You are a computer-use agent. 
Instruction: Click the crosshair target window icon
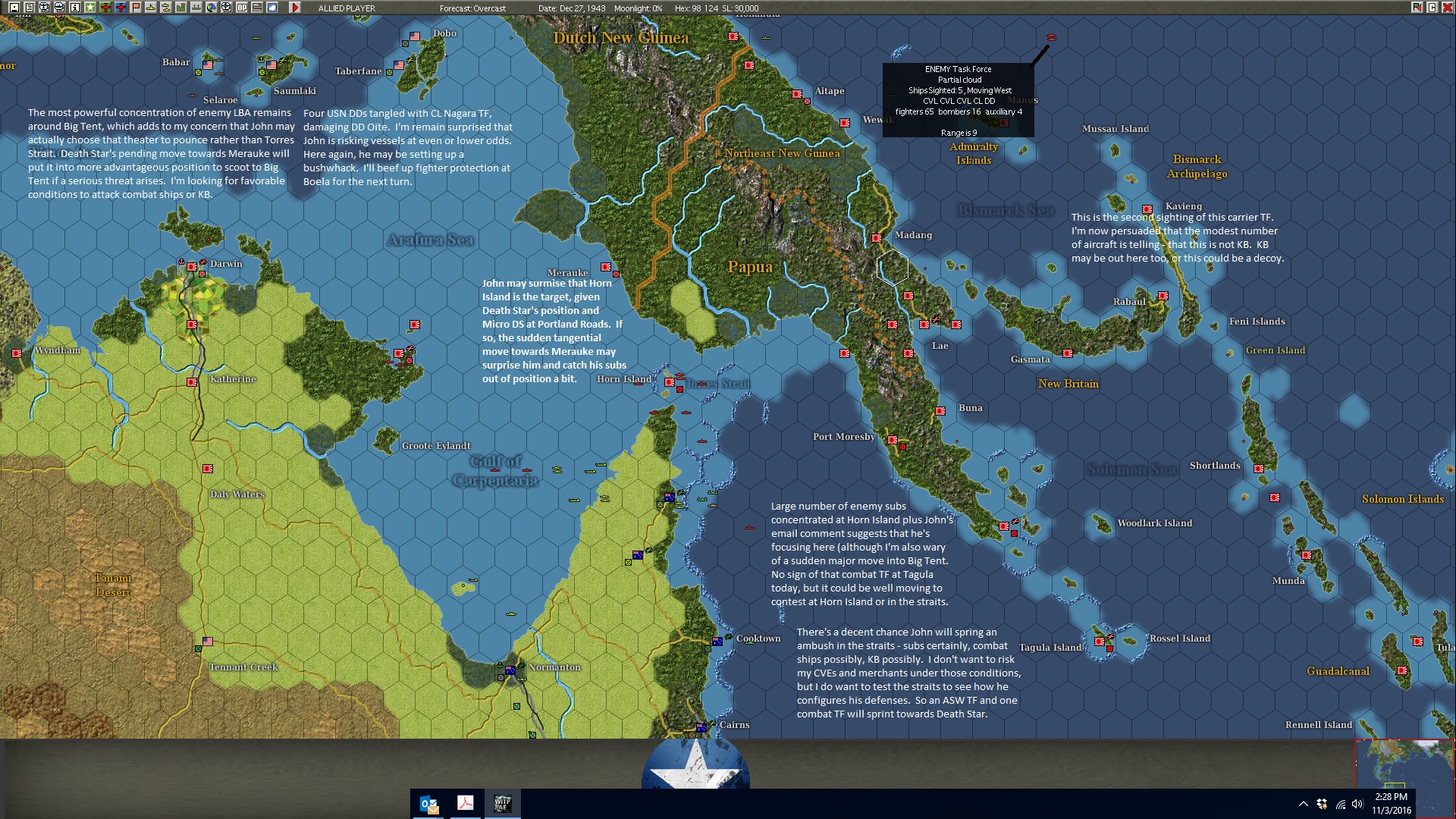click(227, 8)
